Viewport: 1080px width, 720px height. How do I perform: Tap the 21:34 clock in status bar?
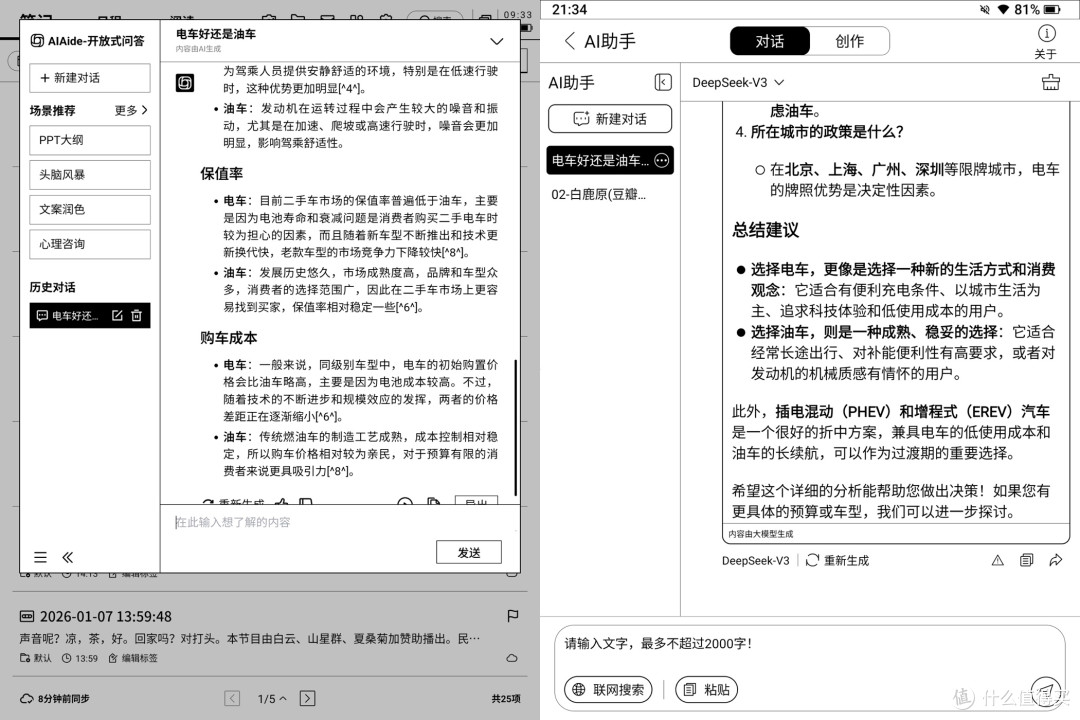(x=570, y=10)
